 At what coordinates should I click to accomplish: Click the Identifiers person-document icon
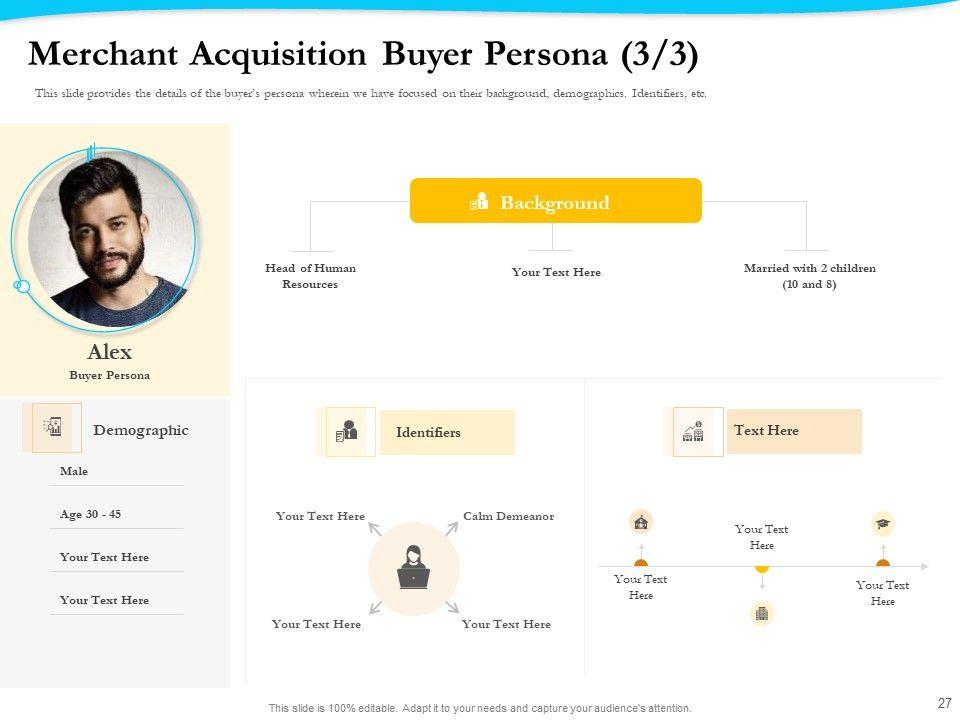click(x=348, y=432)
